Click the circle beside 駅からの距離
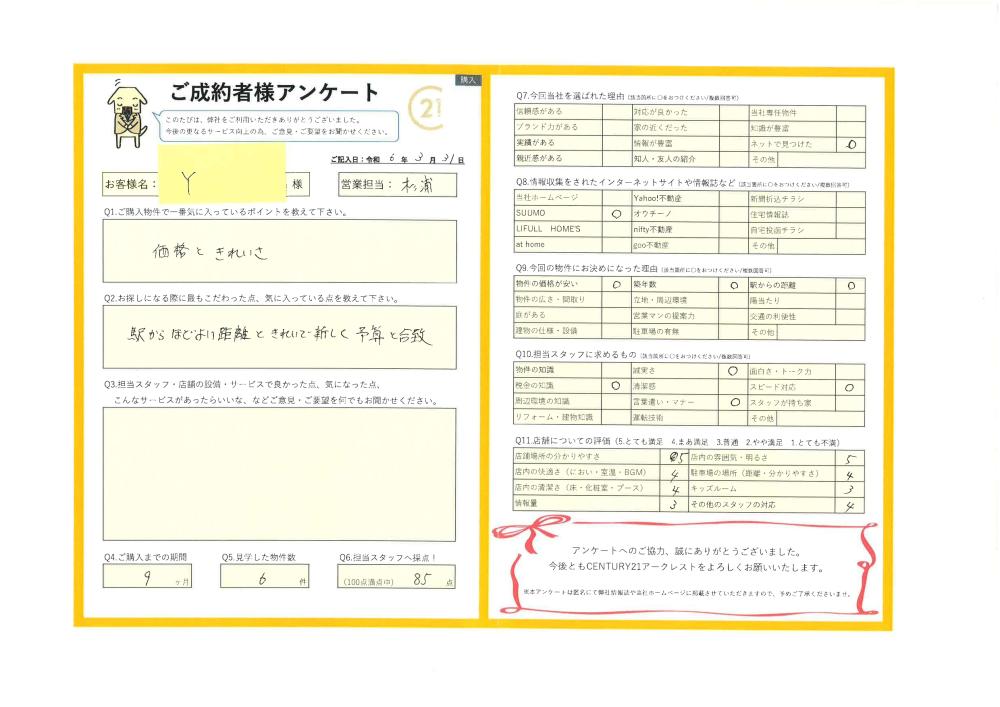Image resolution: width=1000 pixels, height=707 pixels. (x=850, y=285)
